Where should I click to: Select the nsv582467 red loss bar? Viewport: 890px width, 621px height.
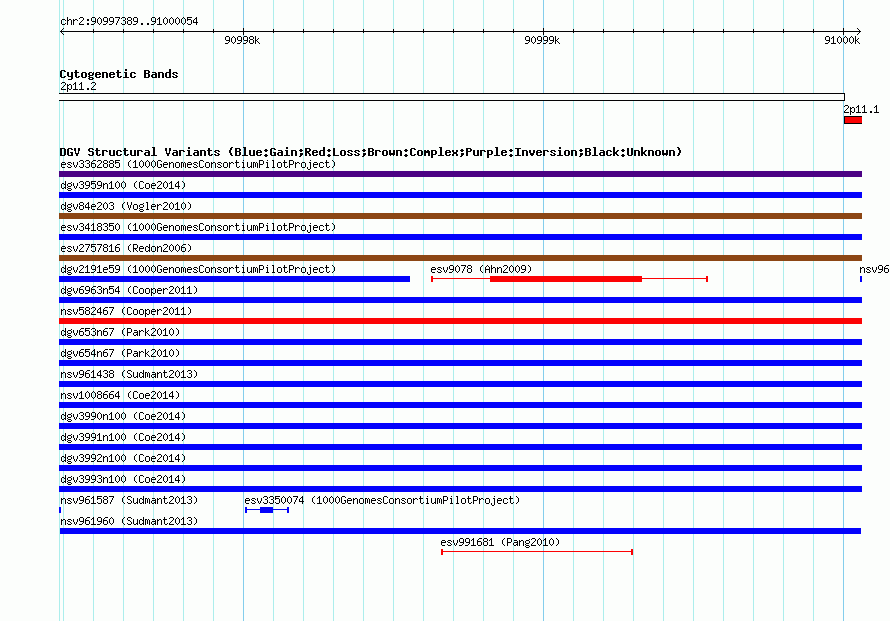(460, 321)
